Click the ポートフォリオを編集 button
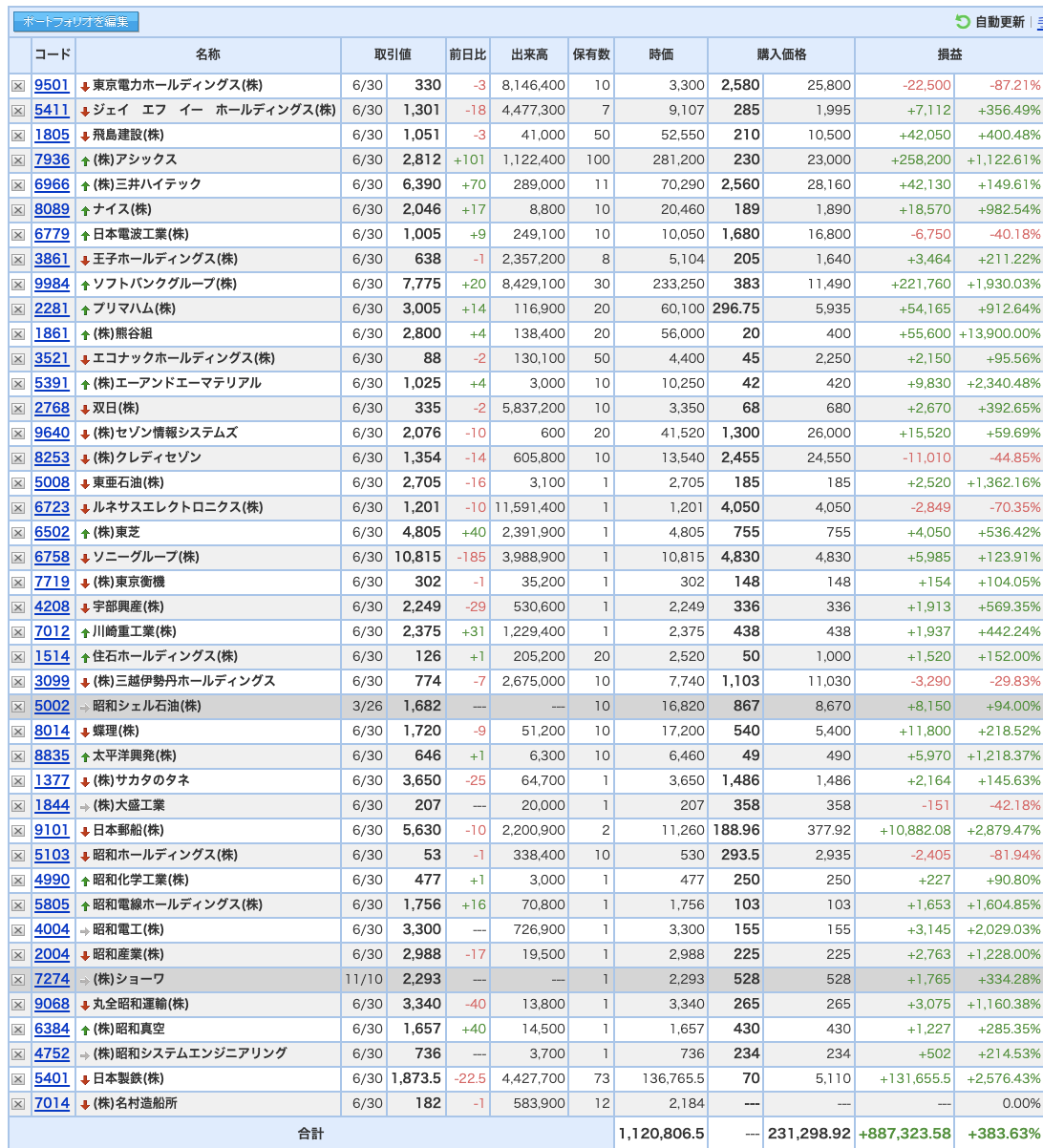 pos(76,22)
